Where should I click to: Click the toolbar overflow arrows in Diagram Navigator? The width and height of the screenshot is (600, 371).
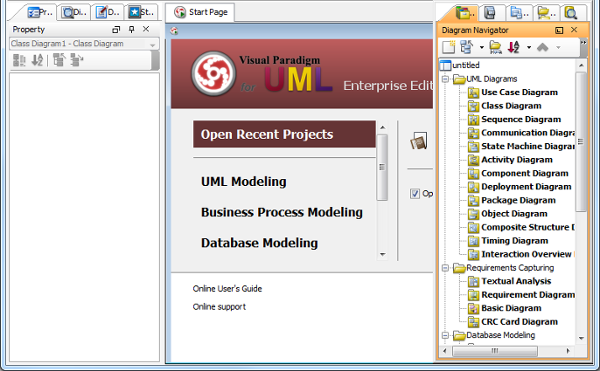pos(583,42)
